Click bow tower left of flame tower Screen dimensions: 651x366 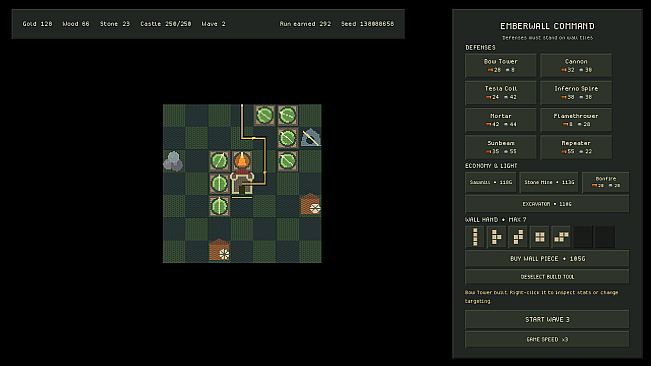point(219,161)
